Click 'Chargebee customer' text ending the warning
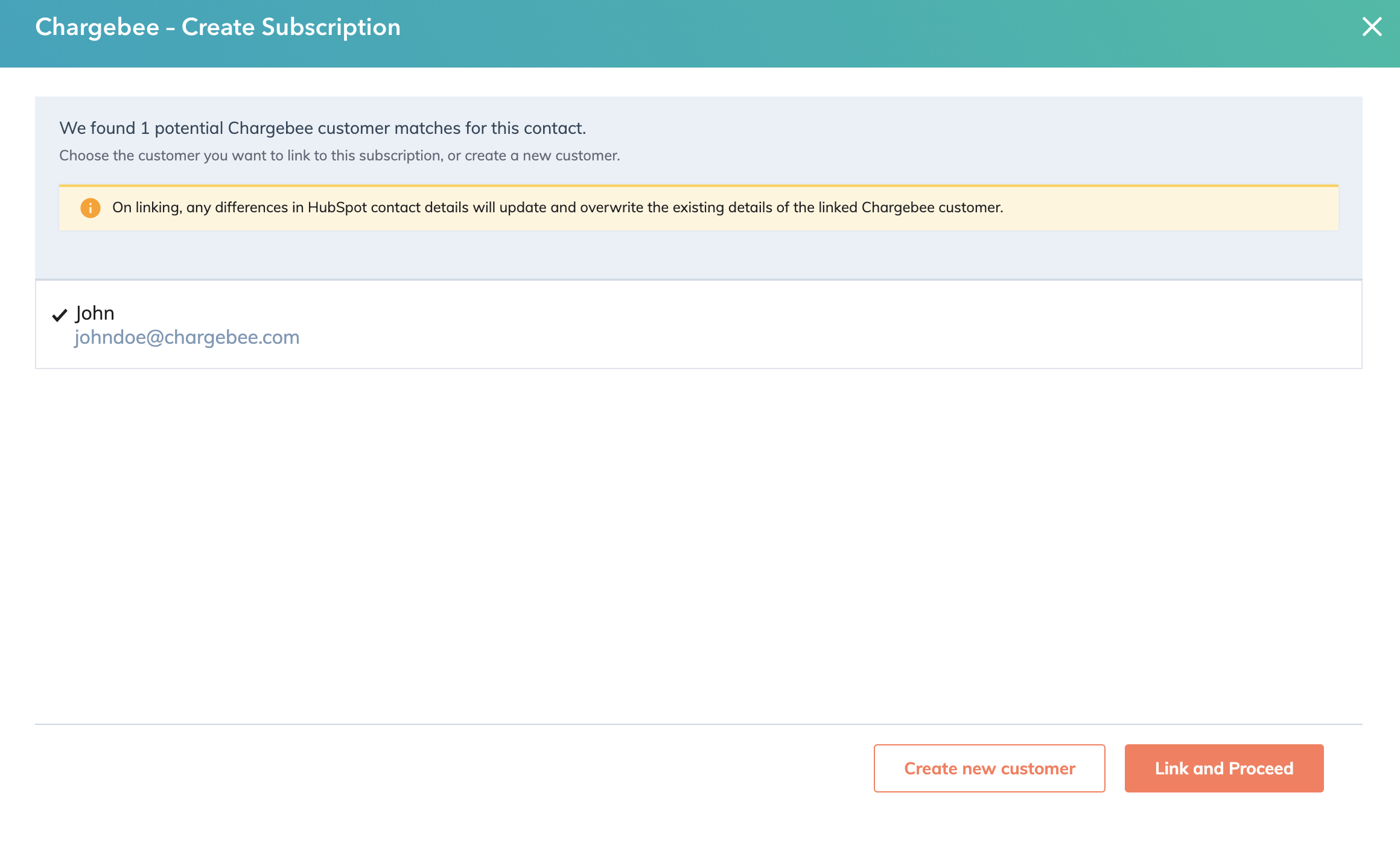The width and height of the screenshot is (1400, 854). point(931,207)
